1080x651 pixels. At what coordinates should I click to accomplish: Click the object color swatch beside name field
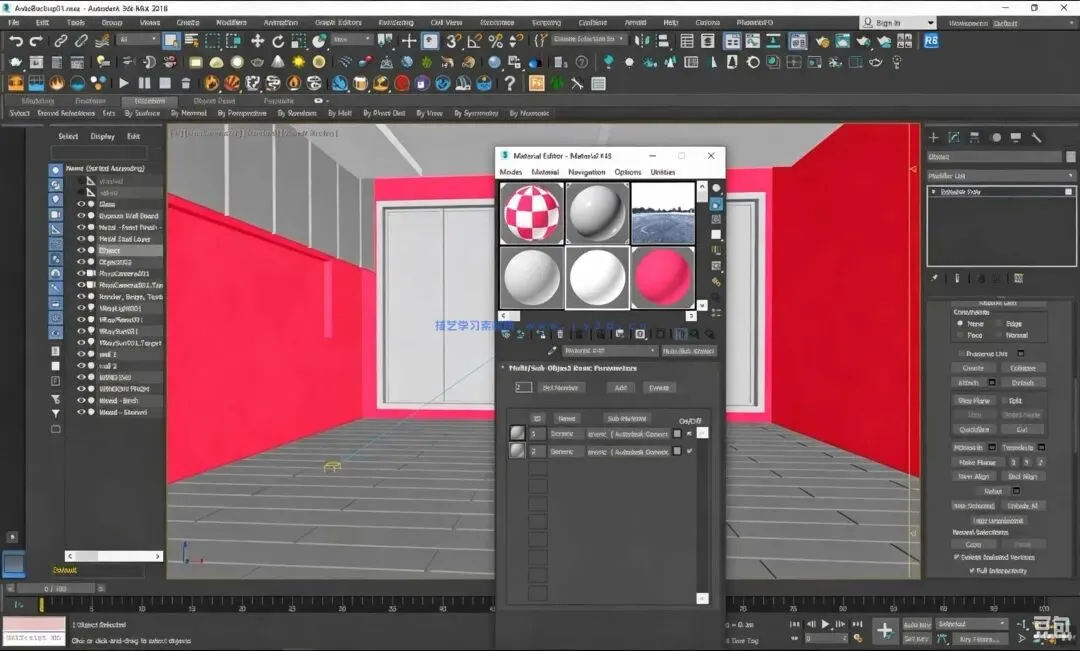tap(1070, 157)
